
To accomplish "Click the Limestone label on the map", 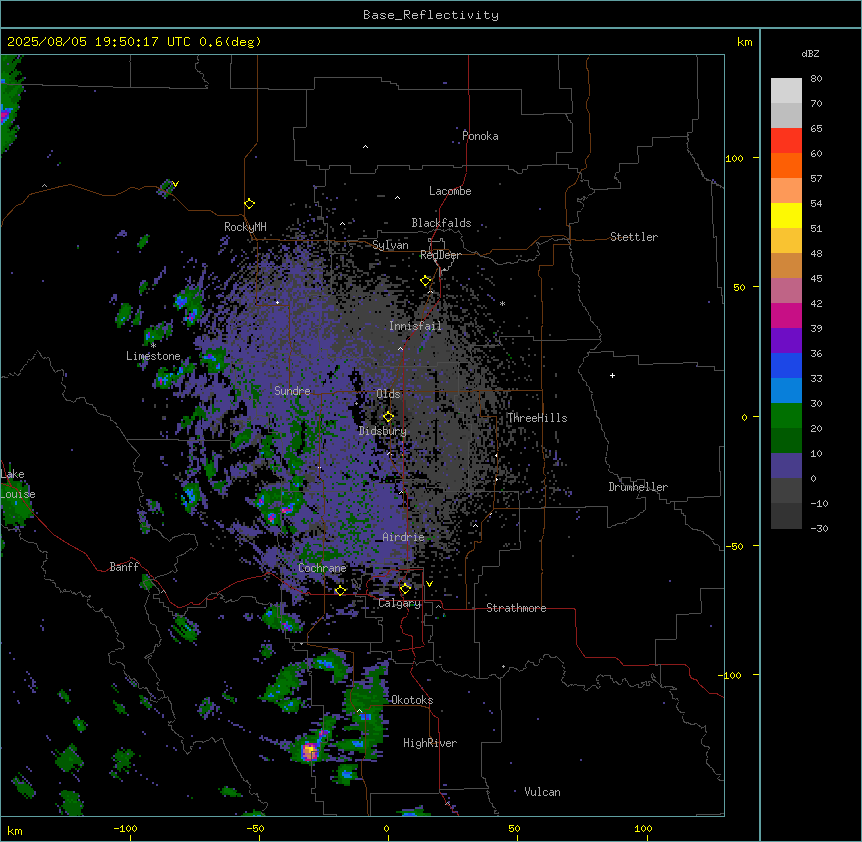I will click(153, 356).
